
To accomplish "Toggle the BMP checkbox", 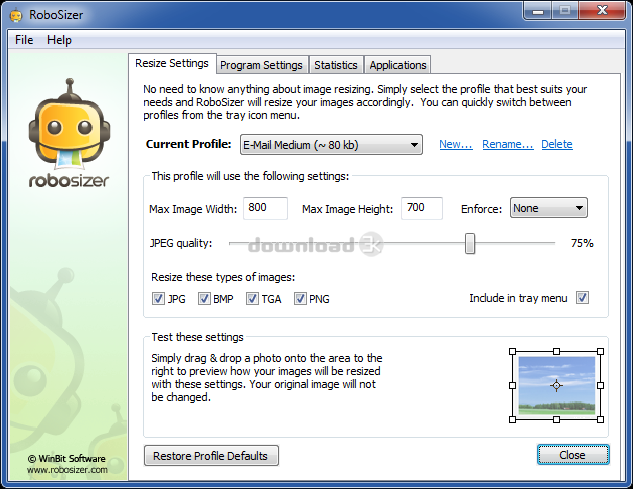I will (x=204, y=298).
